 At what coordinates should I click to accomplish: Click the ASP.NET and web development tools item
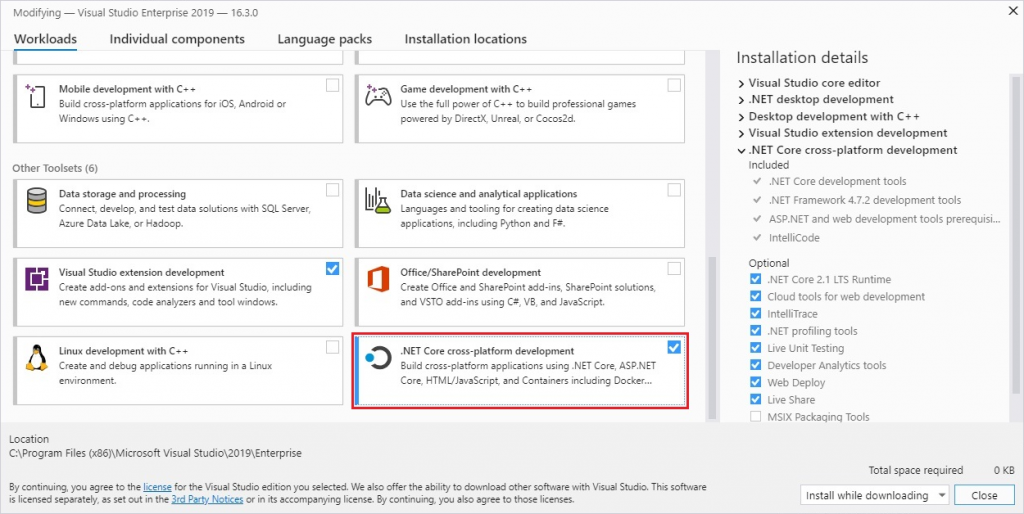point(884,219)
